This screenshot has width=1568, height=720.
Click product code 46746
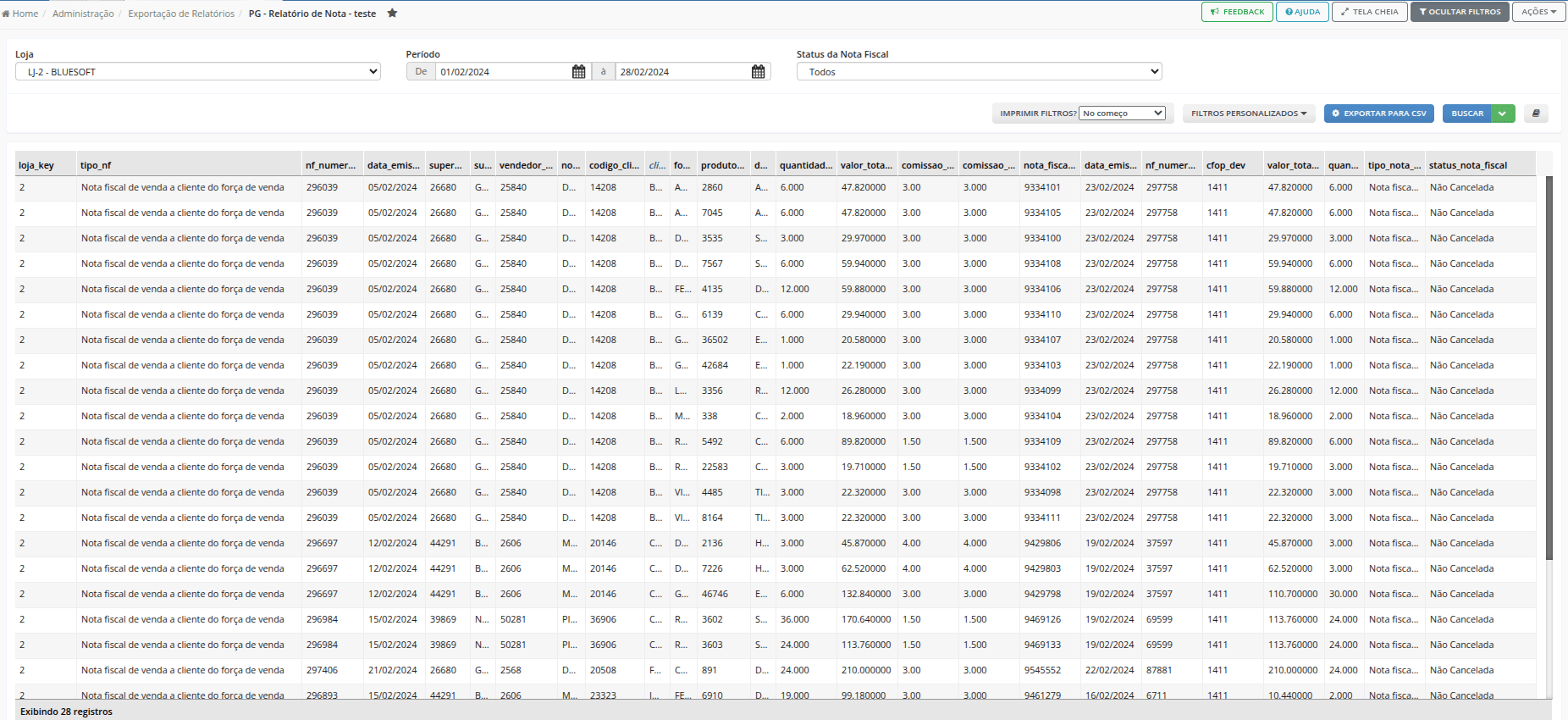[715, 594]
